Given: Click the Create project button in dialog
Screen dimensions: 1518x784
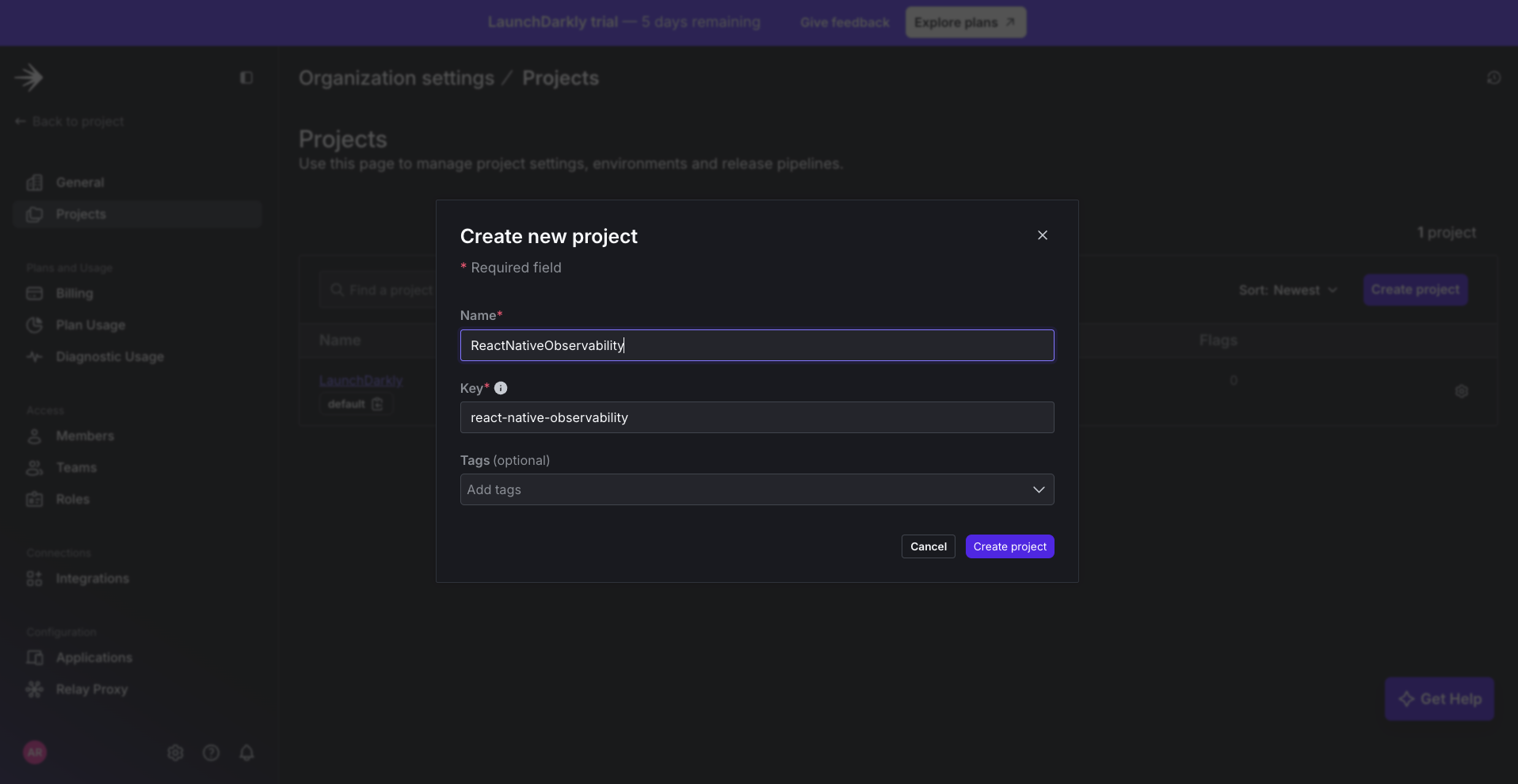Looking at the screenshot, I should pyautogui.click(x=1009, y=546).
